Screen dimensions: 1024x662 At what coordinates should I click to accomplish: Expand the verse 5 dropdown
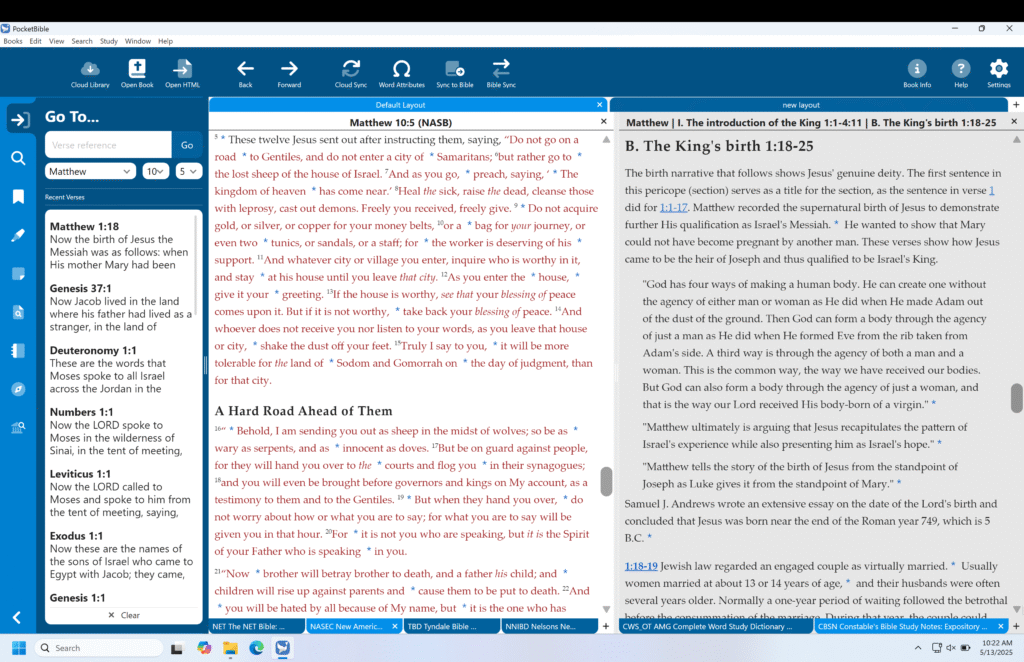coord(189,171)
